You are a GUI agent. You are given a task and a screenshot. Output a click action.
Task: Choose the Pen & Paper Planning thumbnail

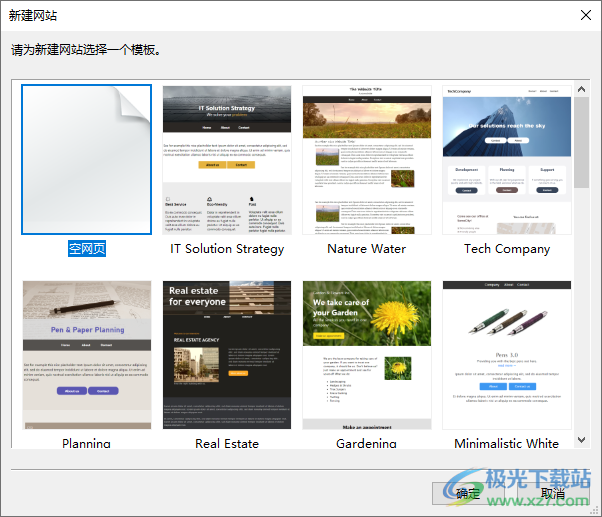(87, 355)
